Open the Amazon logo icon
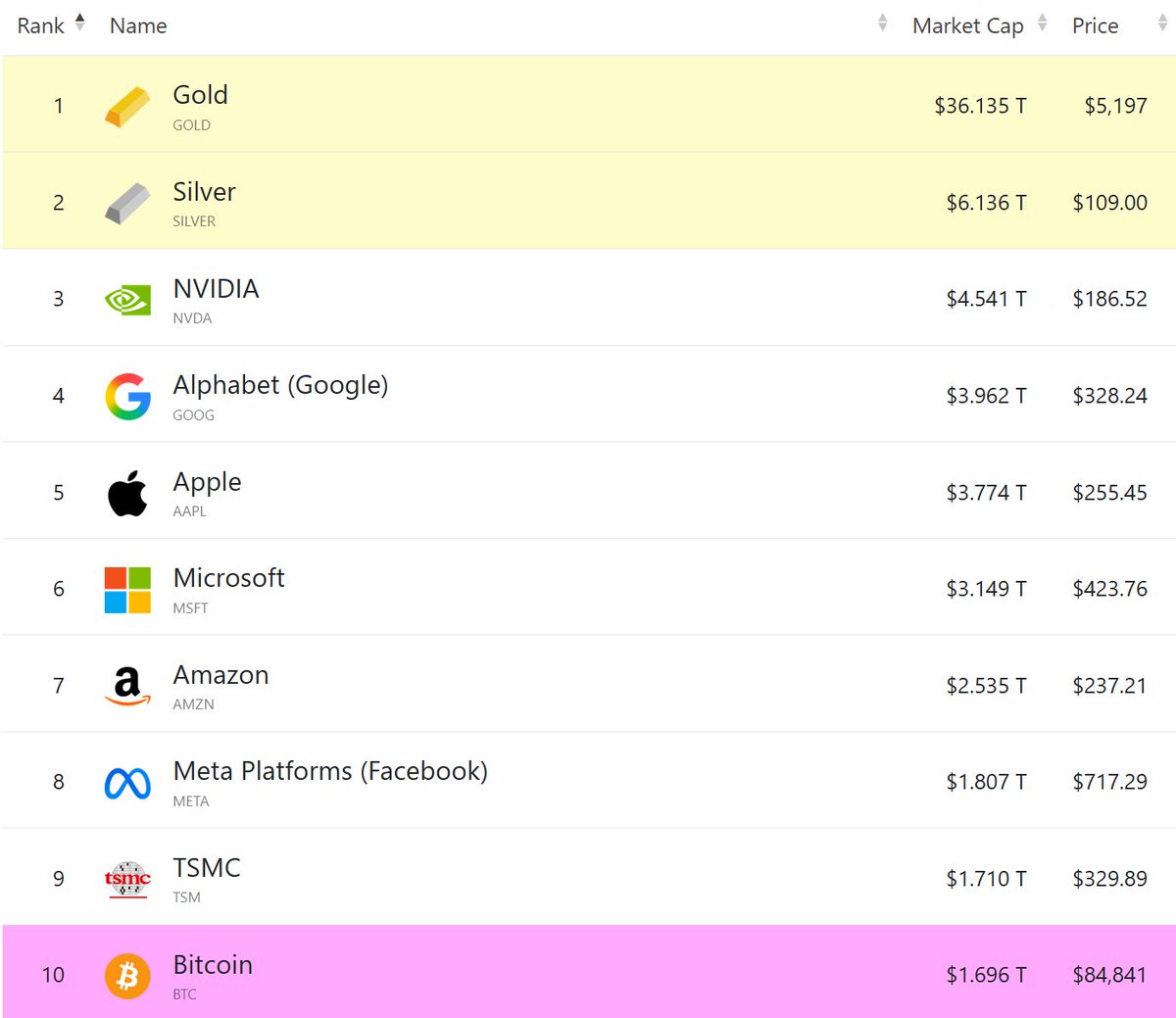 [127, 686]
